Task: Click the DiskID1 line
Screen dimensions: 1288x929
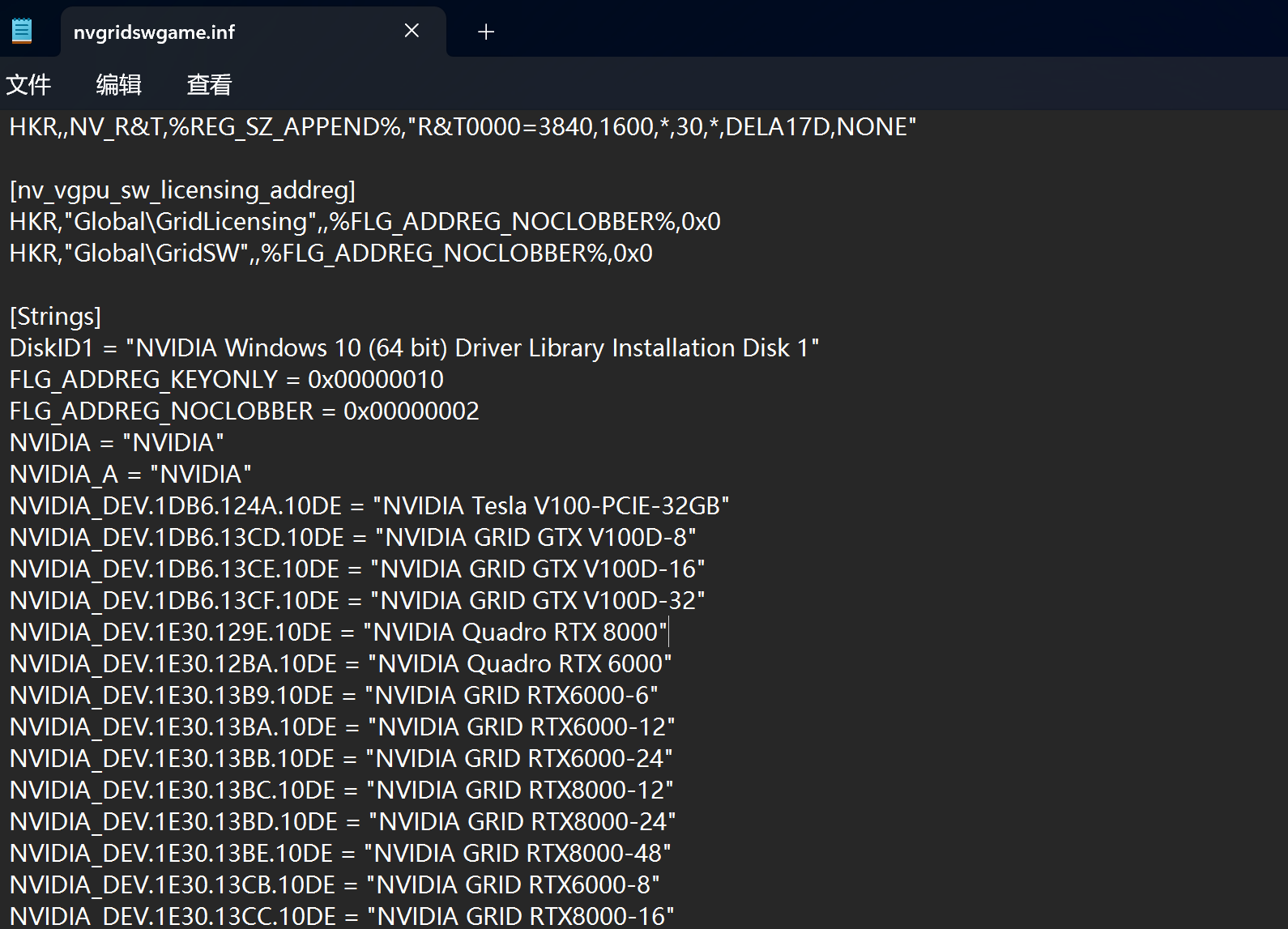Action: 414,348
